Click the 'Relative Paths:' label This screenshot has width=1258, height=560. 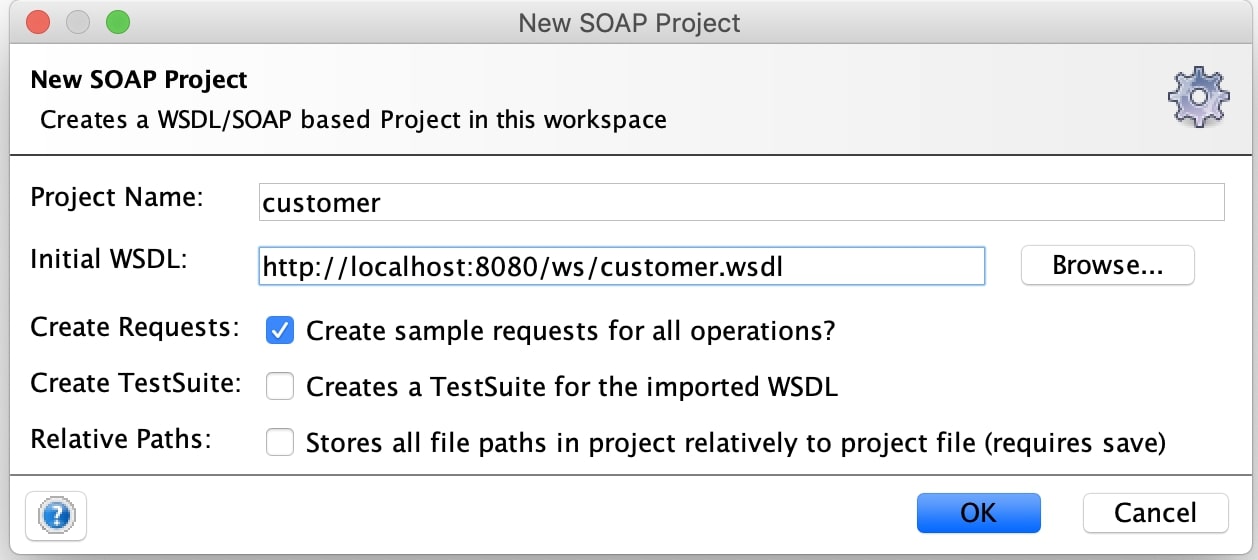[x=121, y=439]
